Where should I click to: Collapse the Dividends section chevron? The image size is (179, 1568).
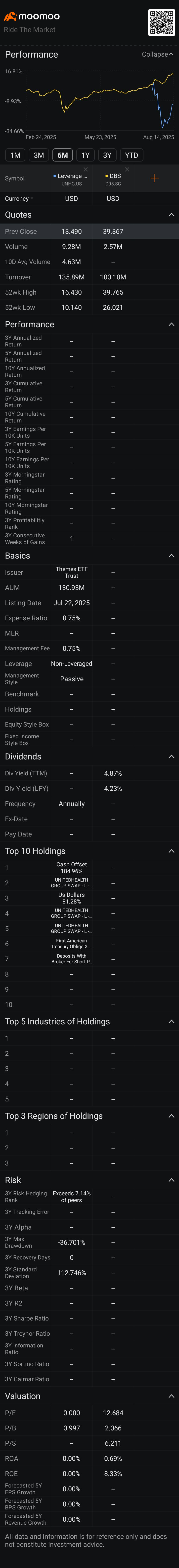(x=171, y=757)
